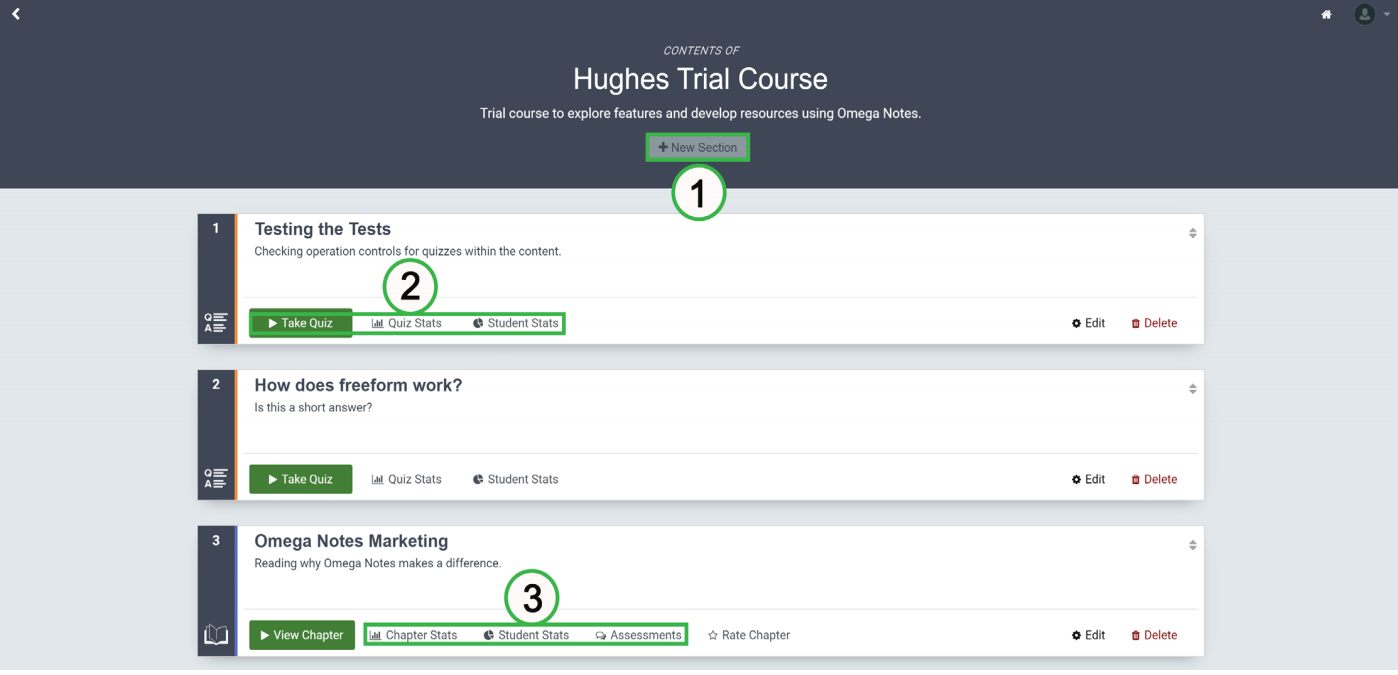Take Quiz for How does freeform work?
Screen dimensions: 1398x675
(x=301, y=479)
